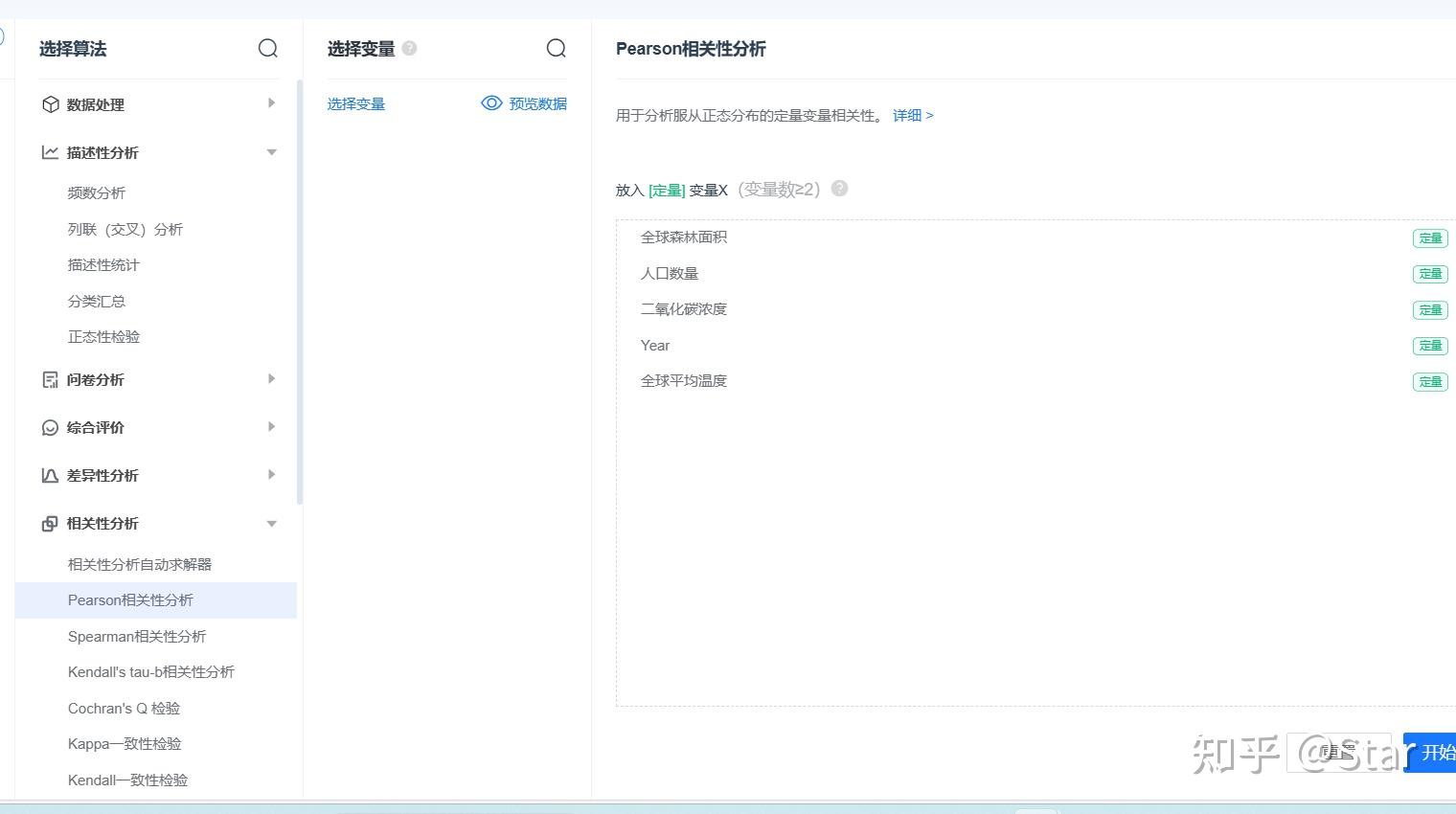
Task: Select variable 全球平均温度
Action: pyautogui.click(x=684, y=381)
